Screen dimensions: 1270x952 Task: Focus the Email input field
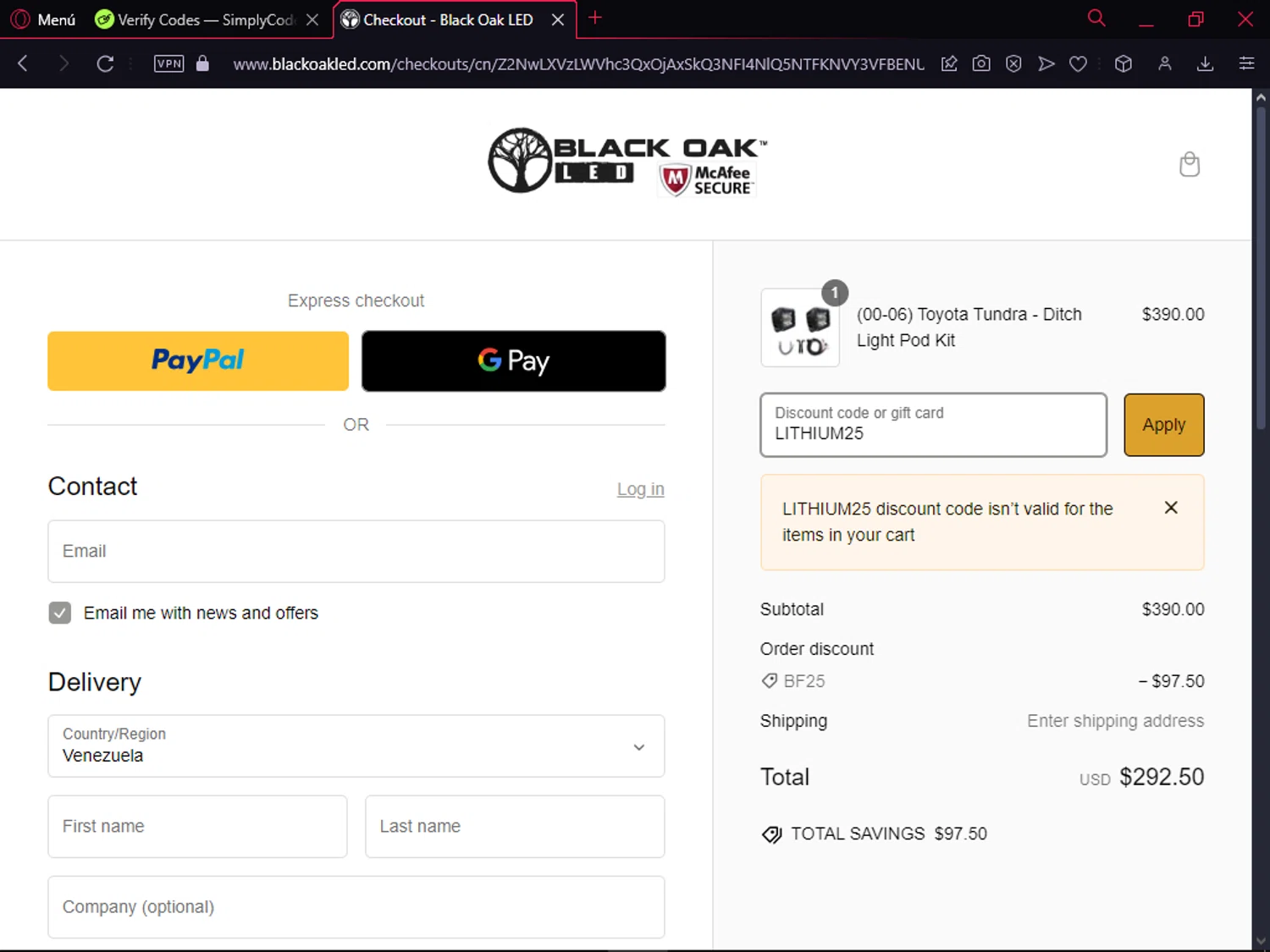pos(356,551)
